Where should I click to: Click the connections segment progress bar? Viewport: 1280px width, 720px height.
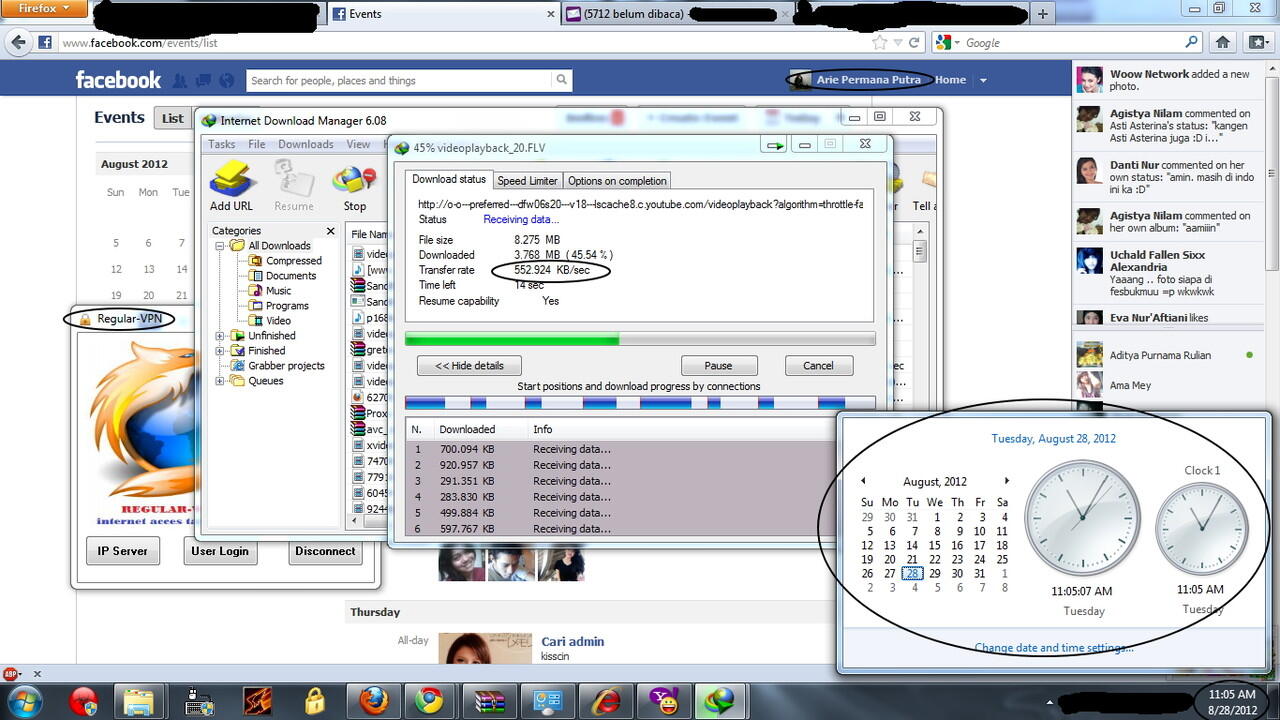640,403
